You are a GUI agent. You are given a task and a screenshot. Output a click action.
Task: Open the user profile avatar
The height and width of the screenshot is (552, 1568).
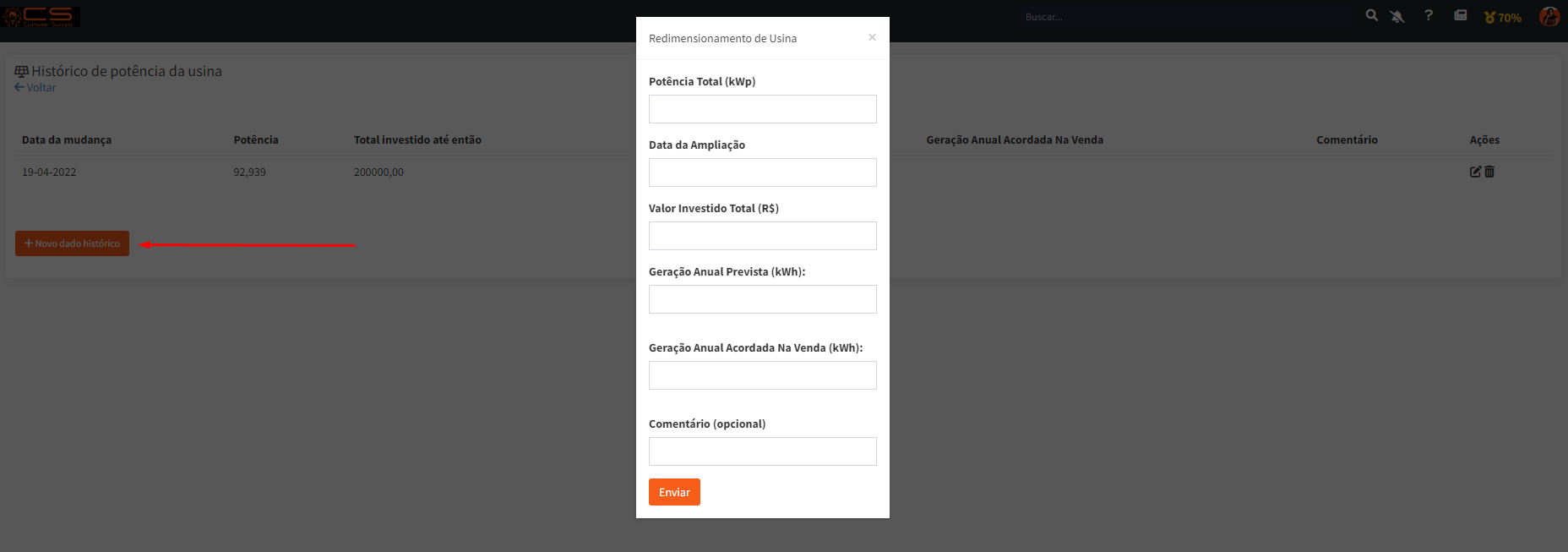(1549, 16)
